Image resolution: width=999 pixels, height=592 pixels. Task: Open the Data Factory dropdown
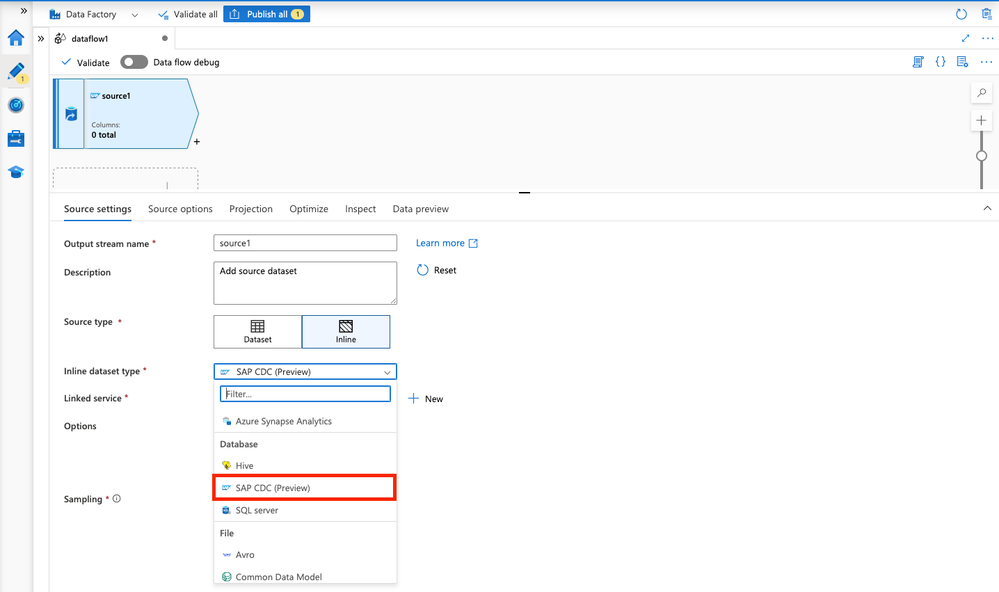94,14
